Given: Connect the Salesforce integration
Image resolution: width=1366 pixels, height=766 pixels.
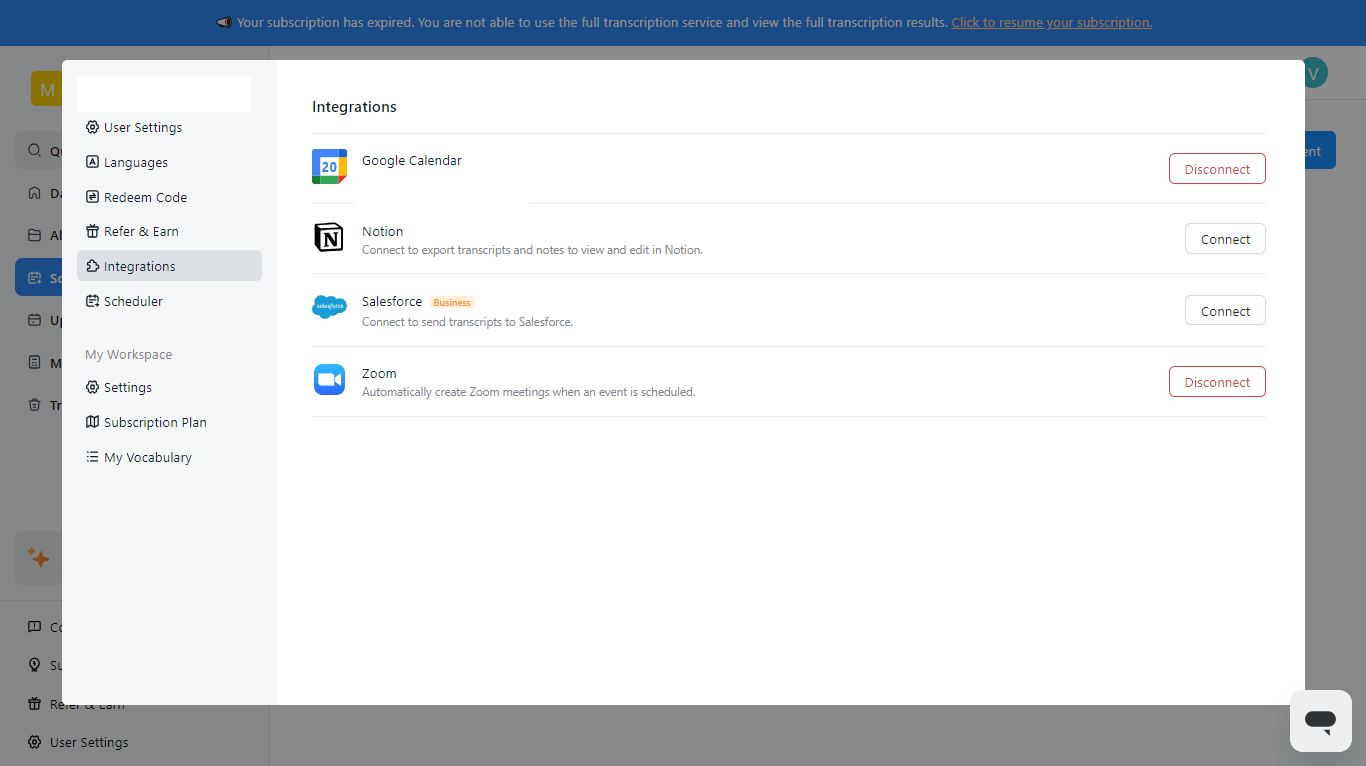Looking at the screenshot, I should [x=1225, y=311].
